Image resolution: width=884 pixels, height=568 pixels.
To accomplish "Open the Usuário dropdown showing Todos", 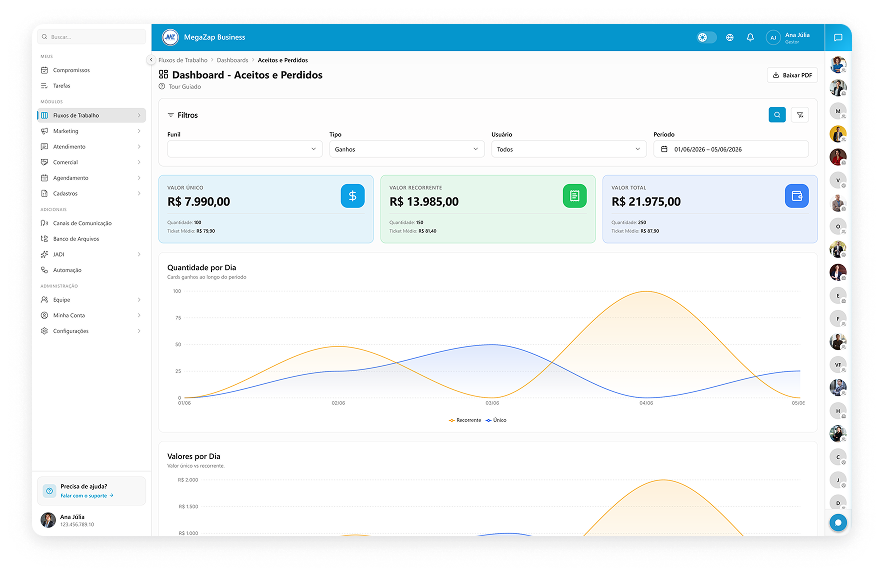I will 569,149.
